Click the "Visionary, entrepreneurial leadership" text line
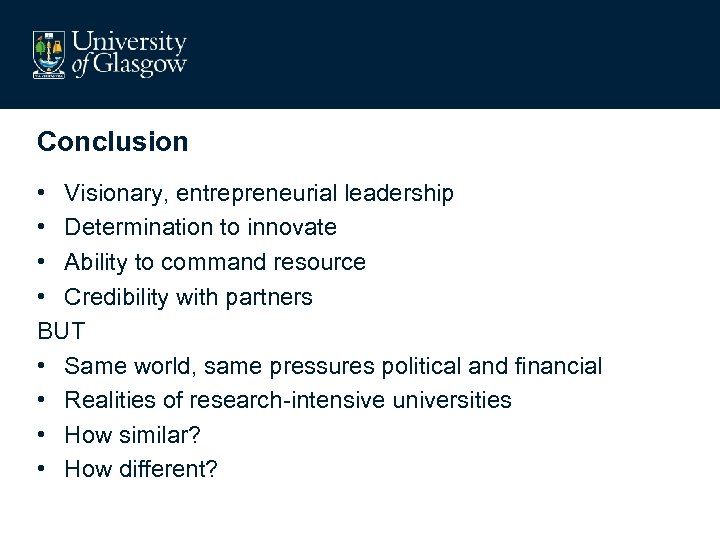Viewport: 720px width, 540px height. click(258, 193)
